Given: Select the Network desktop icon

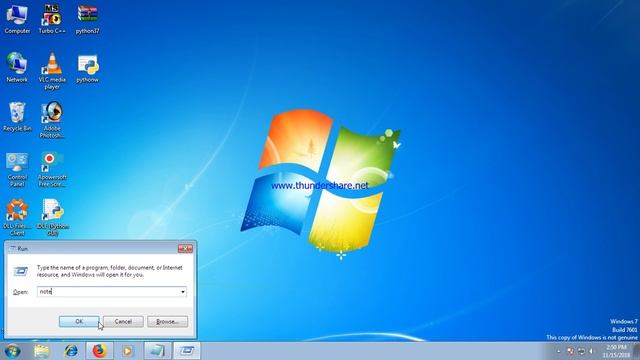Looking at the screenshot, I should 17,68.
